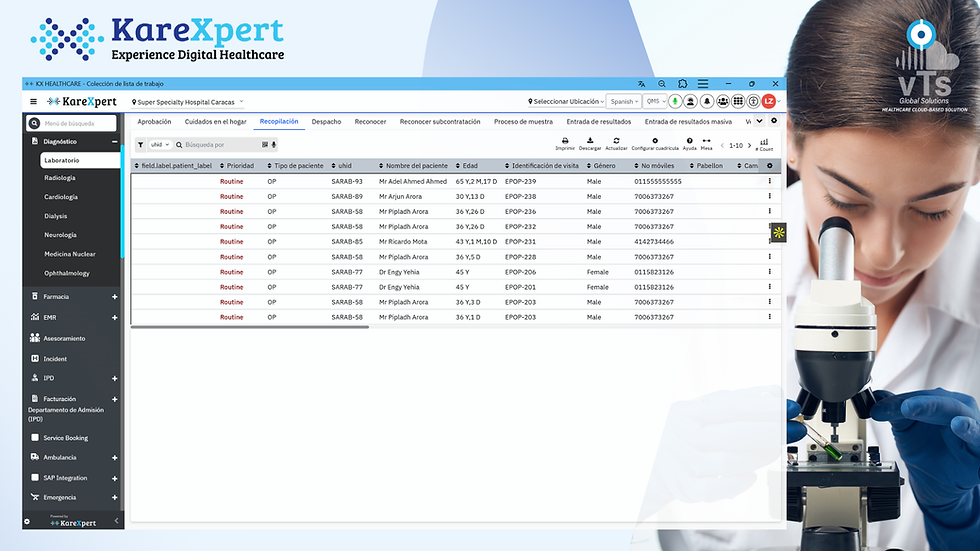The height and width of the screenshot is (551, 980).
Task: Switch to the Aprobación tab
Action: (x=154, y=121)
